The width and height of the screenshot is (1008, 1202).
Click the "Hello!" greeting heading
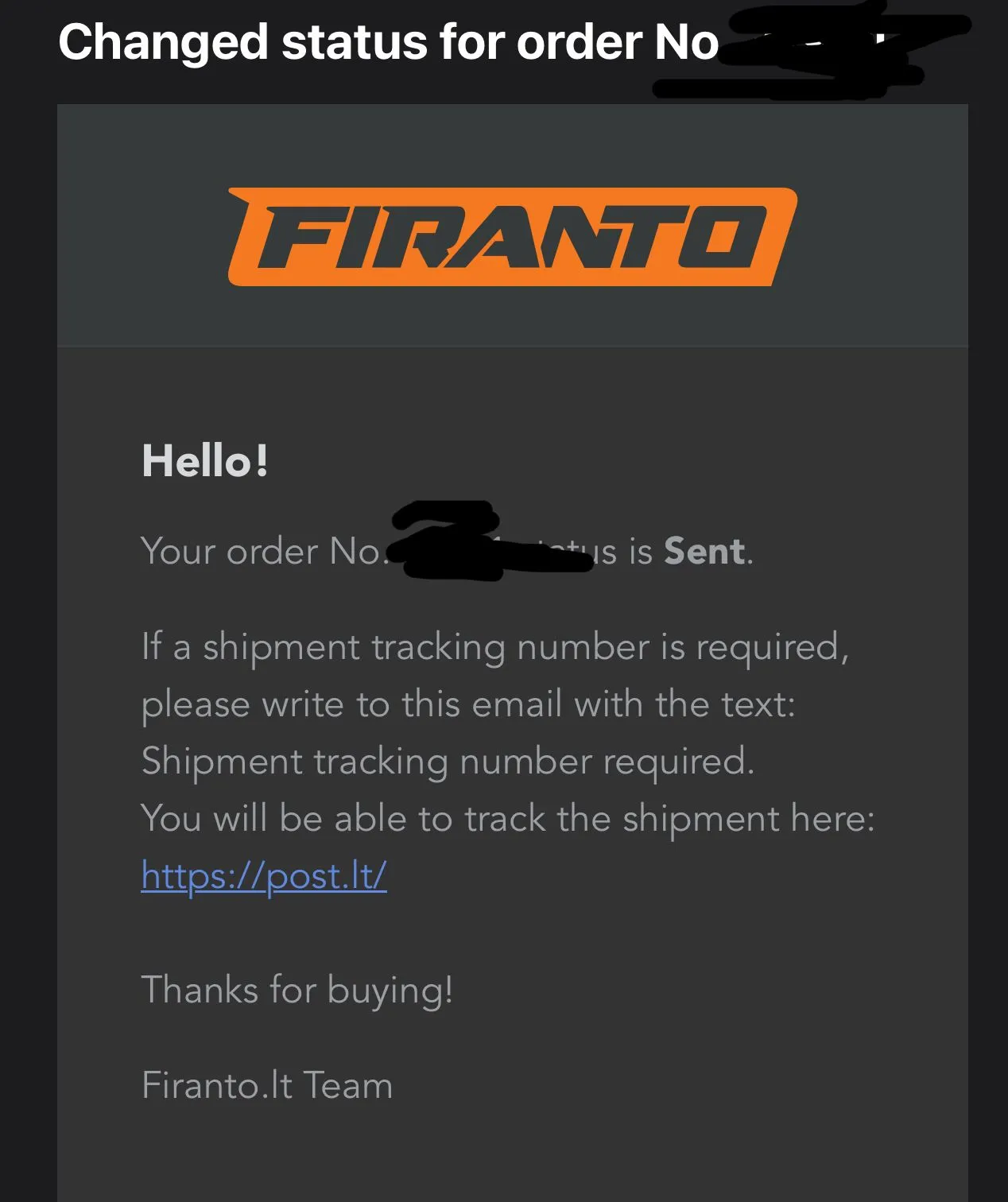[x=205, y=461]
